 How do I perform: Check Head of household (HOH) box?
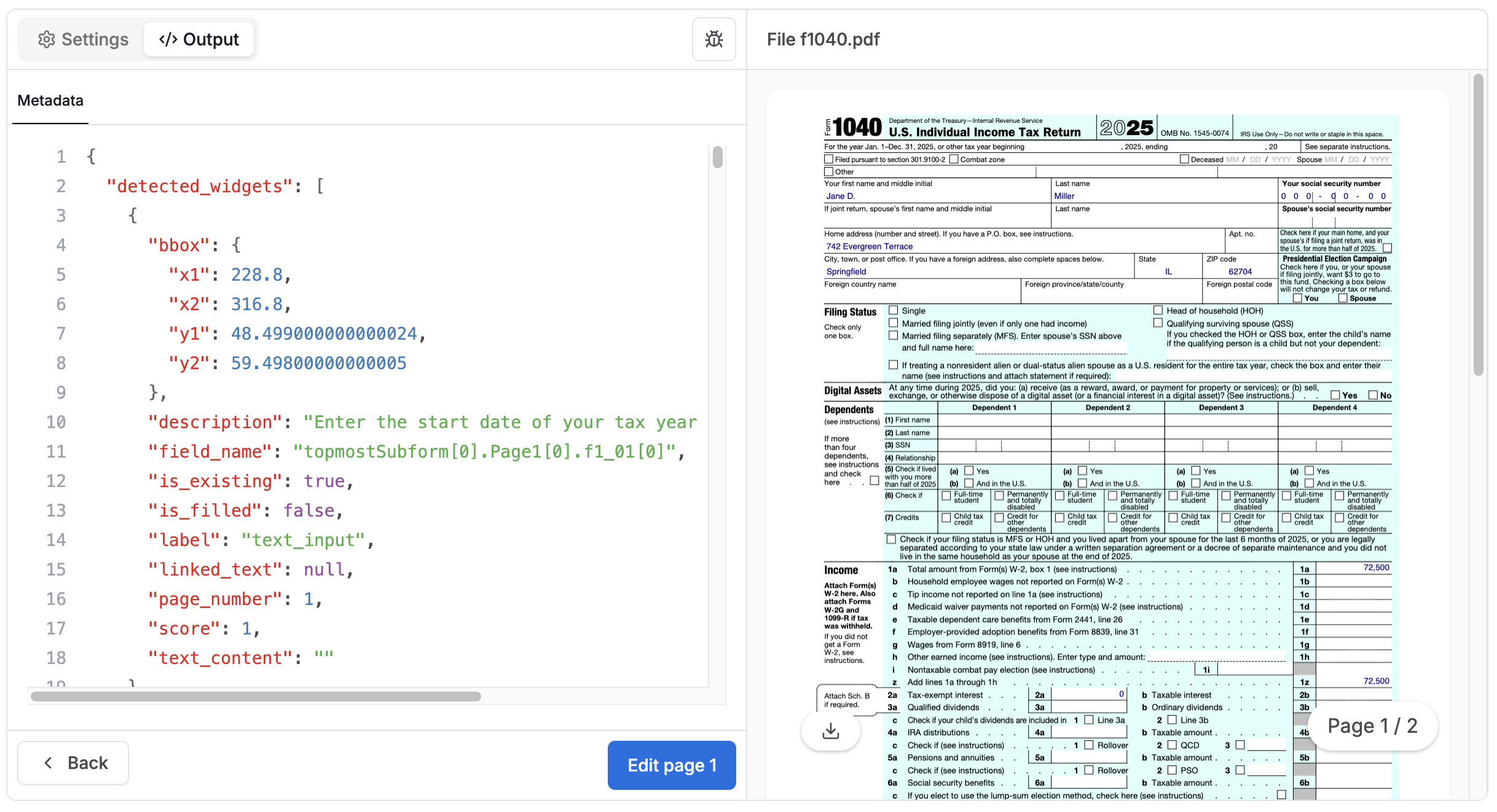point(1158,311)
